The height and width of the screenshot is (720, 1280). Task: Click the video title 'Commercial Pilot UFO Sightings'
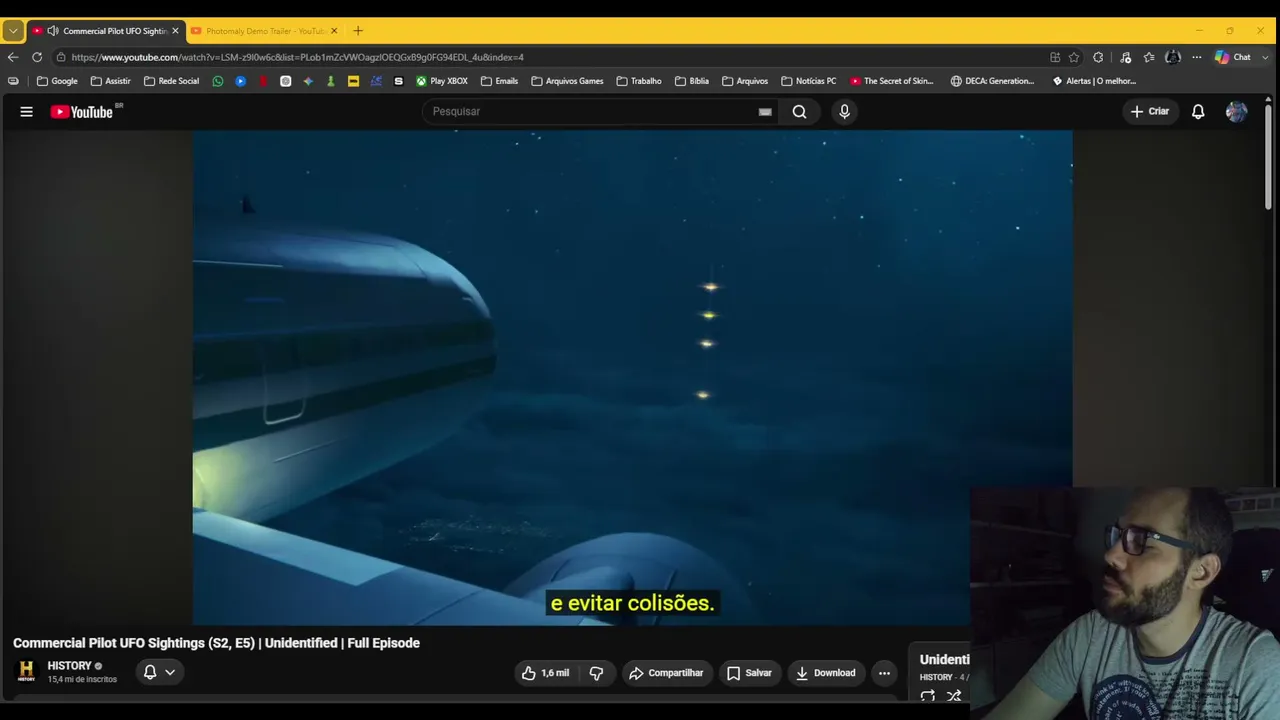coord(216,643)
